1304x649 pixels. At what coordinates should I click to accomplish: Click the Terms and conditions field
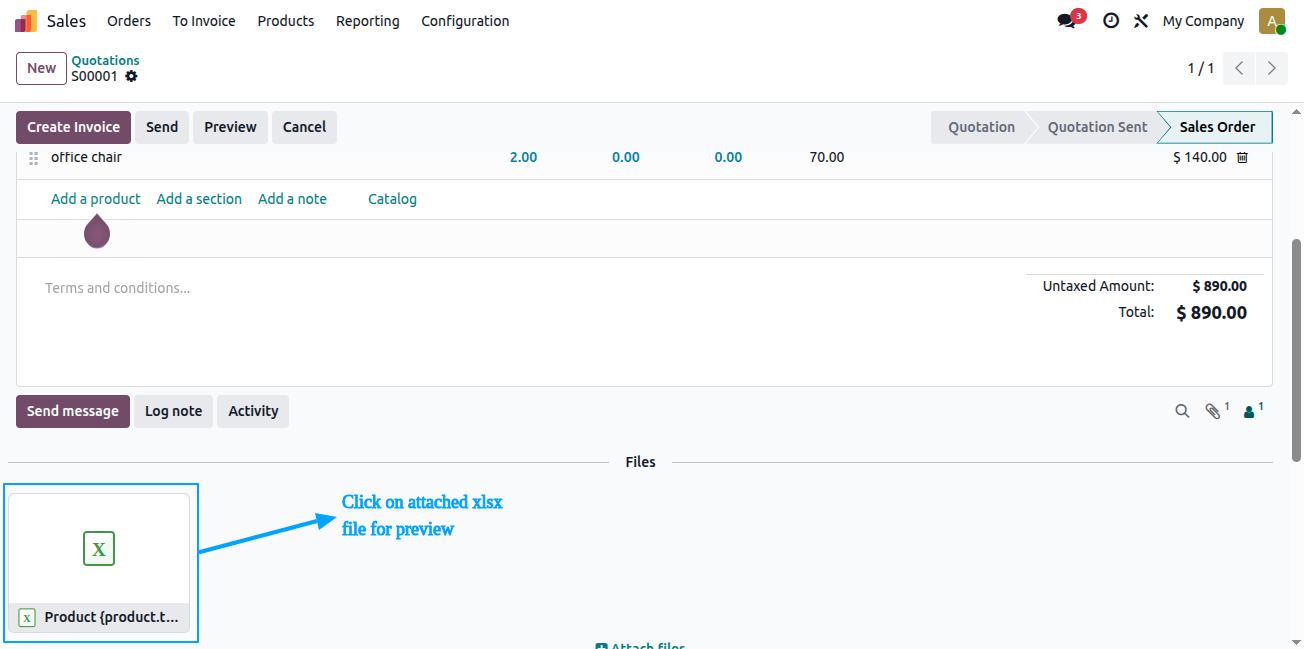pyautogui.click(x=117, y=288)
